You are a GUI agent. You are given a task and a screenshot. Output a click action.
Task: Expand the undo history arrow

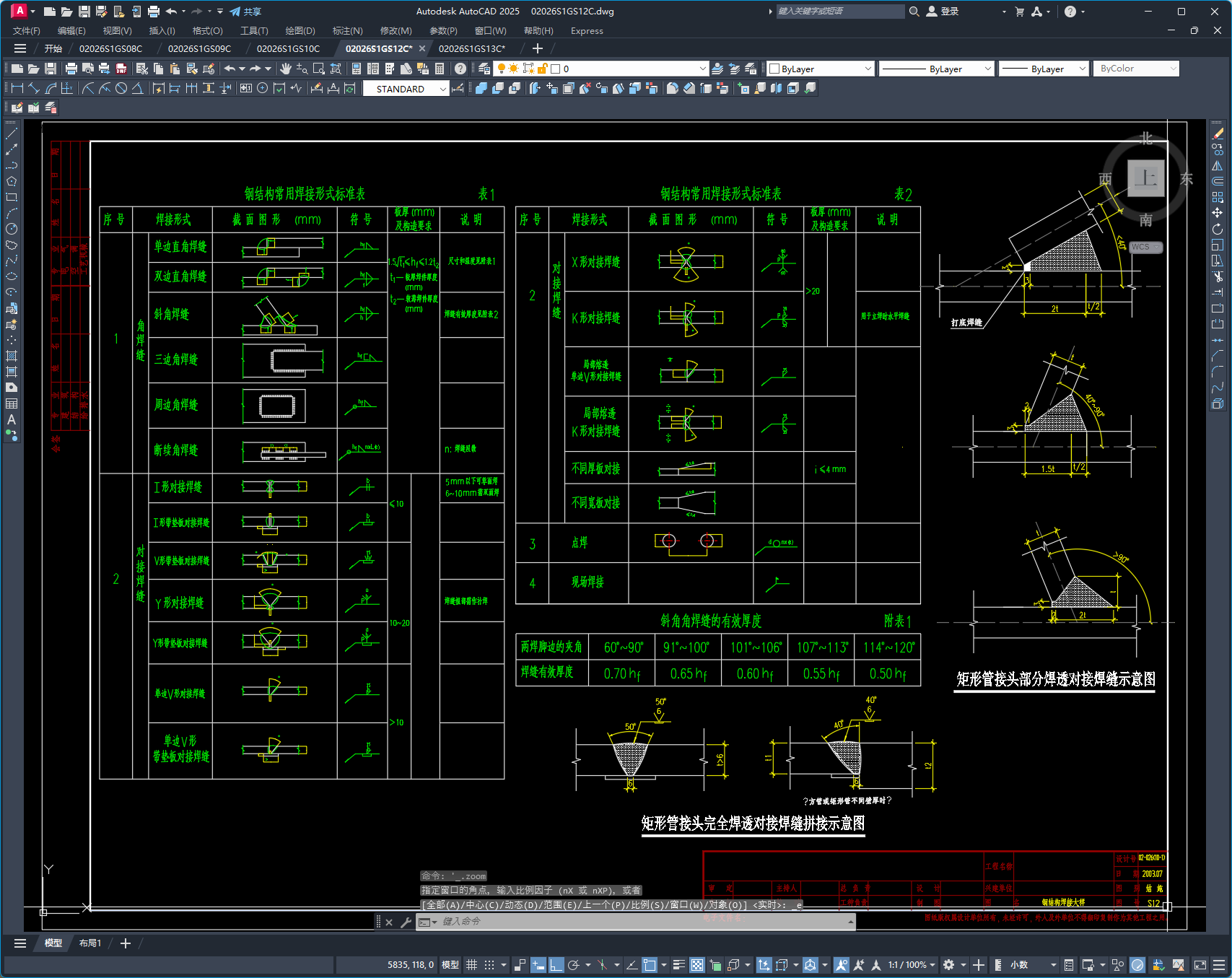click(x=243, y=69)
